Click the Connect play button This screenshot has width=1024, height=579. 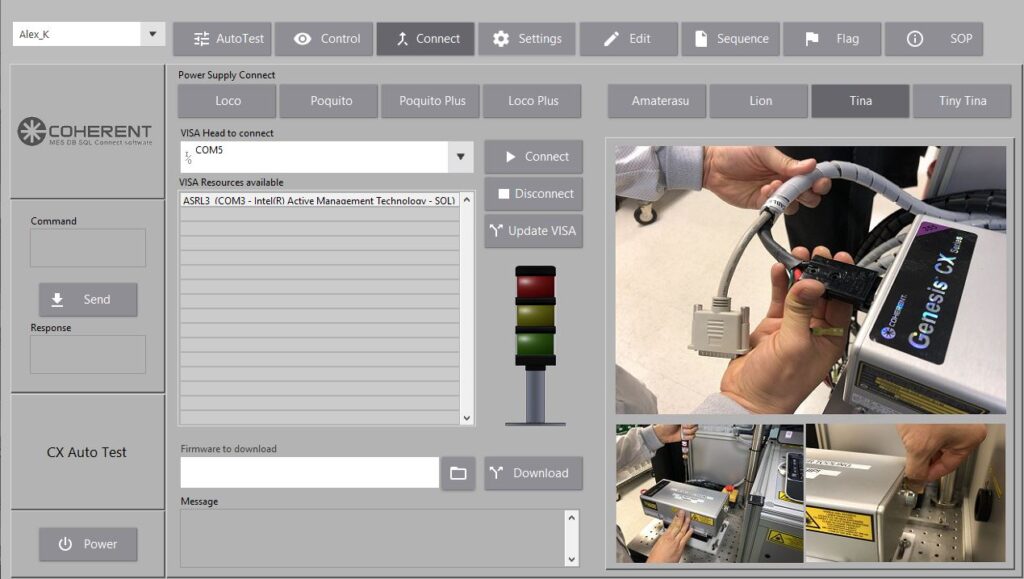[534, 157]
